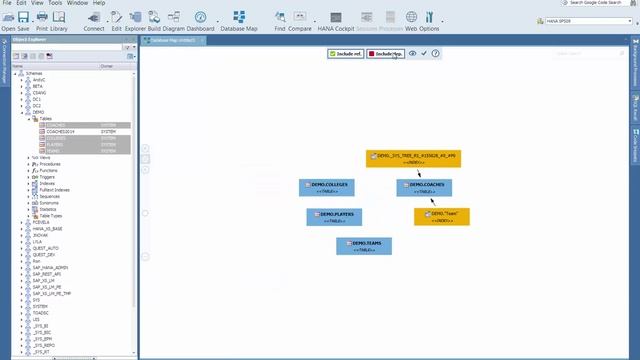
Task: Select the DEMO.COLLEGES table node
Action: click(x=327, y=188)
